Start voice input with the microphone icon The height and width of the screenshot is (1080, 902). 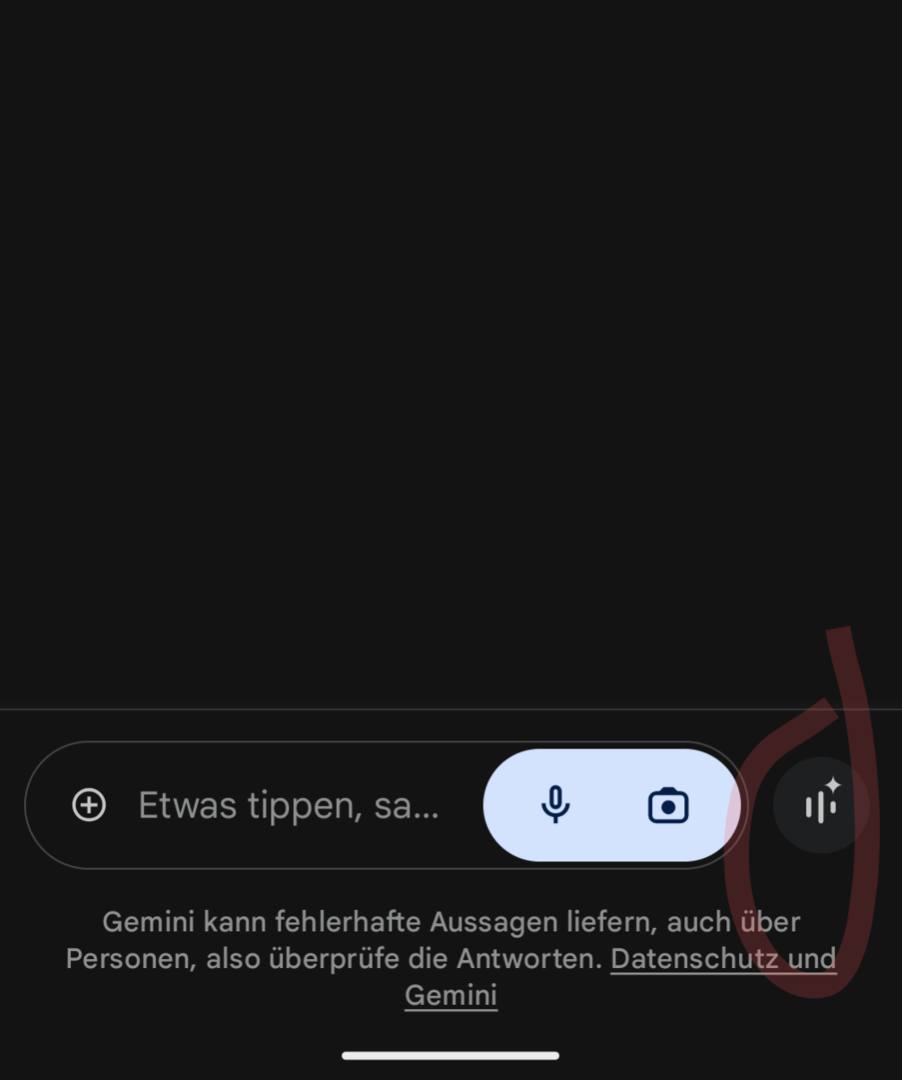tap(556, 804)
